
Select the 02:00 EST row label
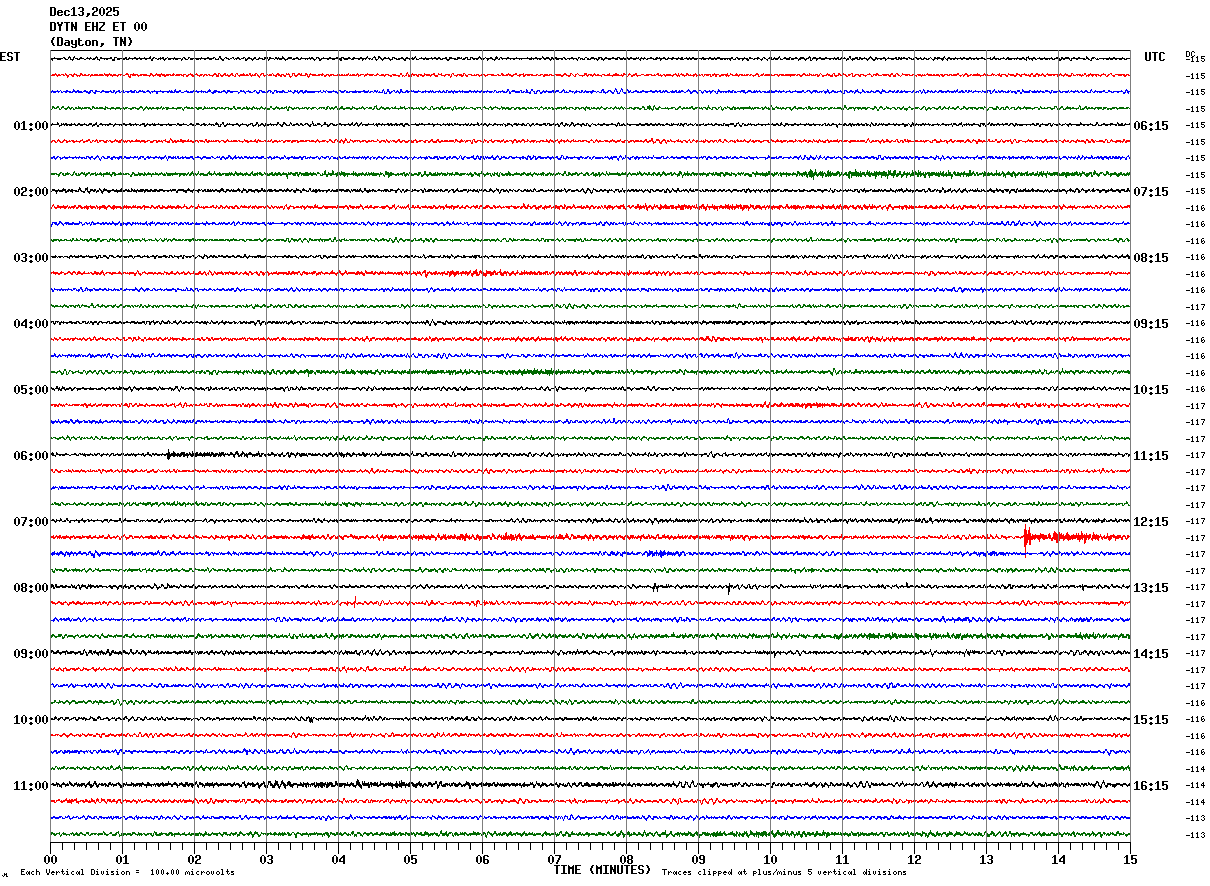point(31,192)
